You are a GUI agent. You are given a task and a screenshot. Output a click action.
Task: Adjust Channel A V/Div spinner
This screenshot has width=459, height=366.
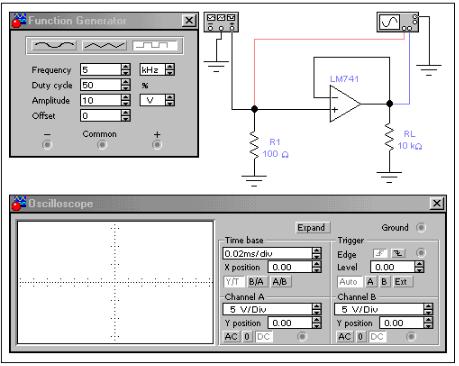tap(317, 309)
